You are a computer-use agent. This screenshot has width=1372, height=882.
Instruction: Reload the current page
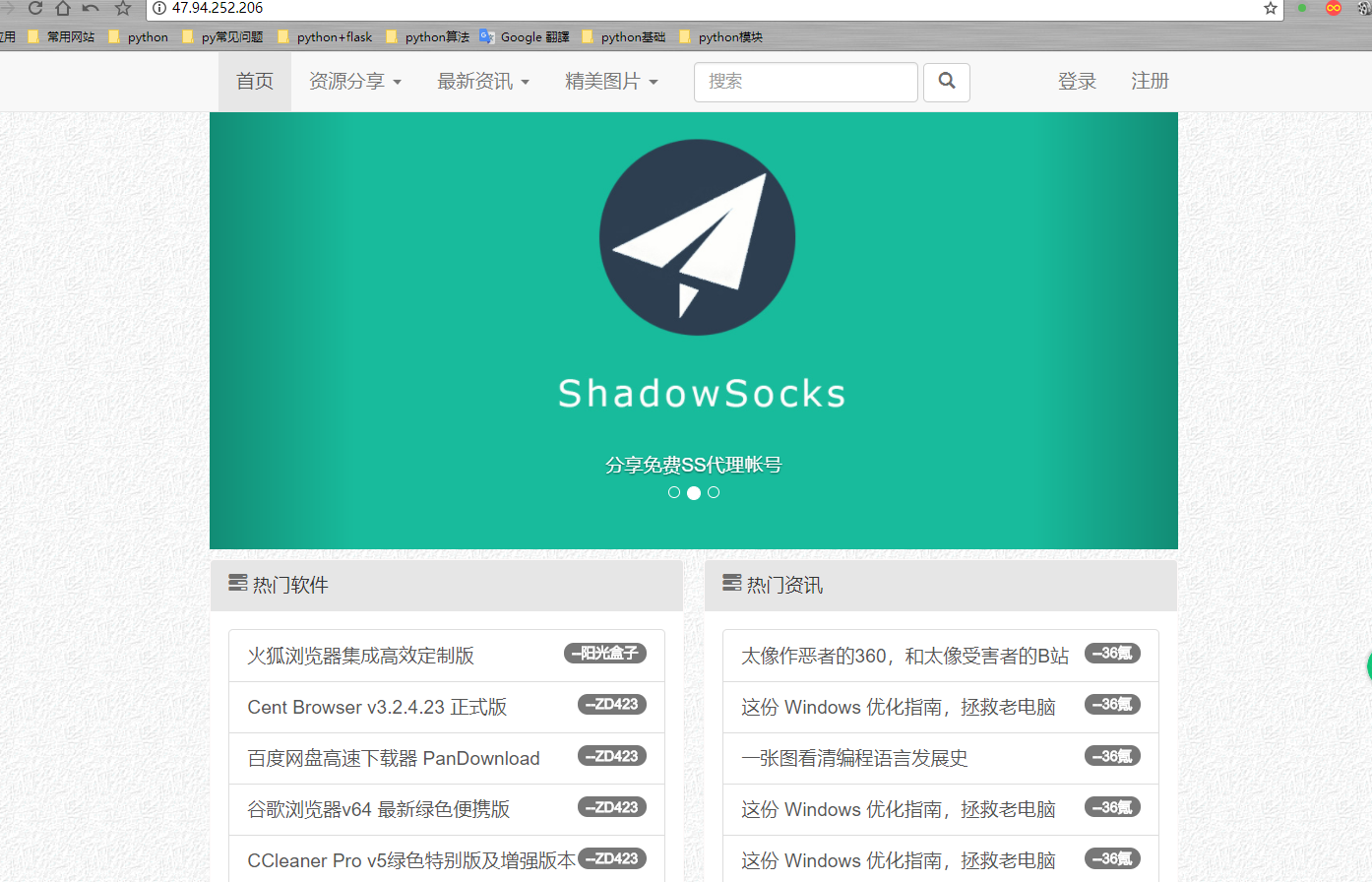click(x=35, y=8)
